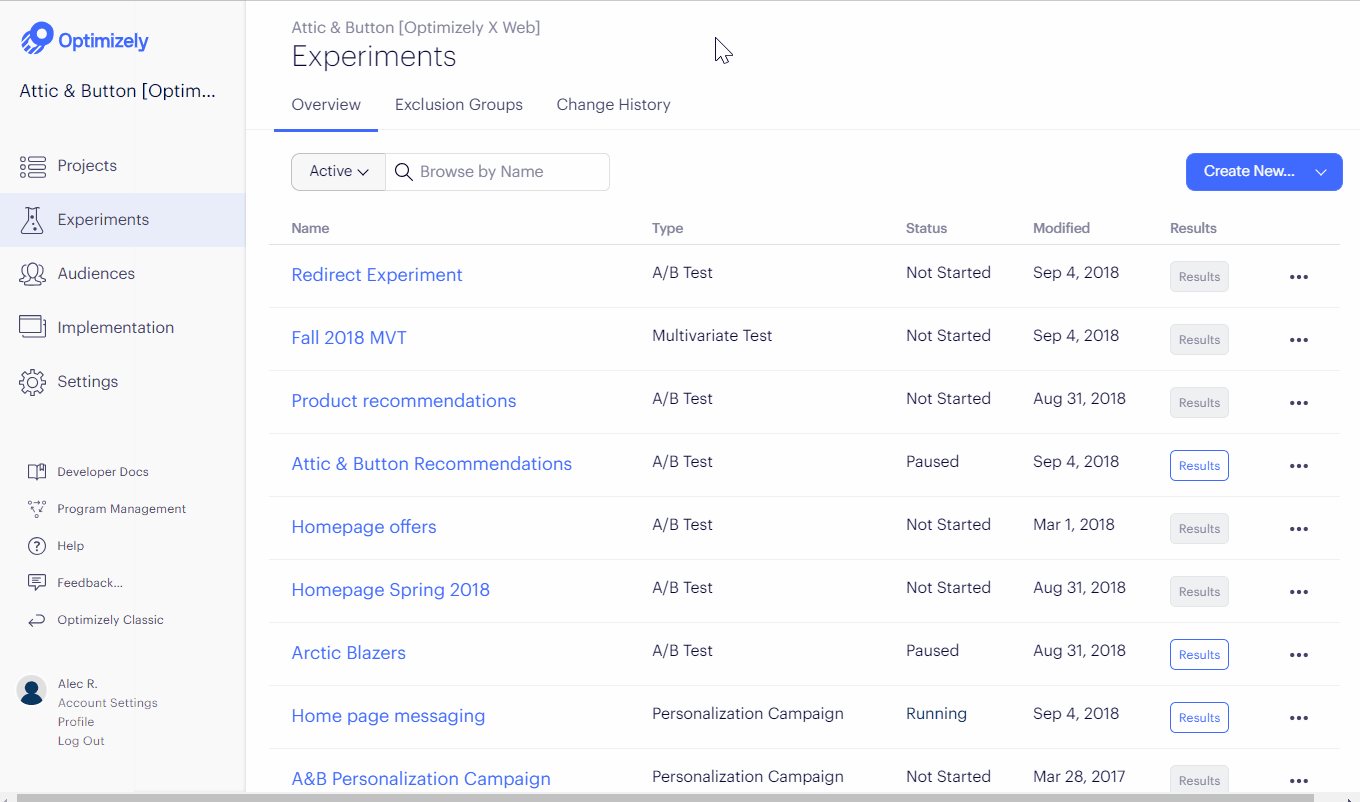1360x802 pixels.
Task: Open Projects via its list icon
Action: [33, 166]
